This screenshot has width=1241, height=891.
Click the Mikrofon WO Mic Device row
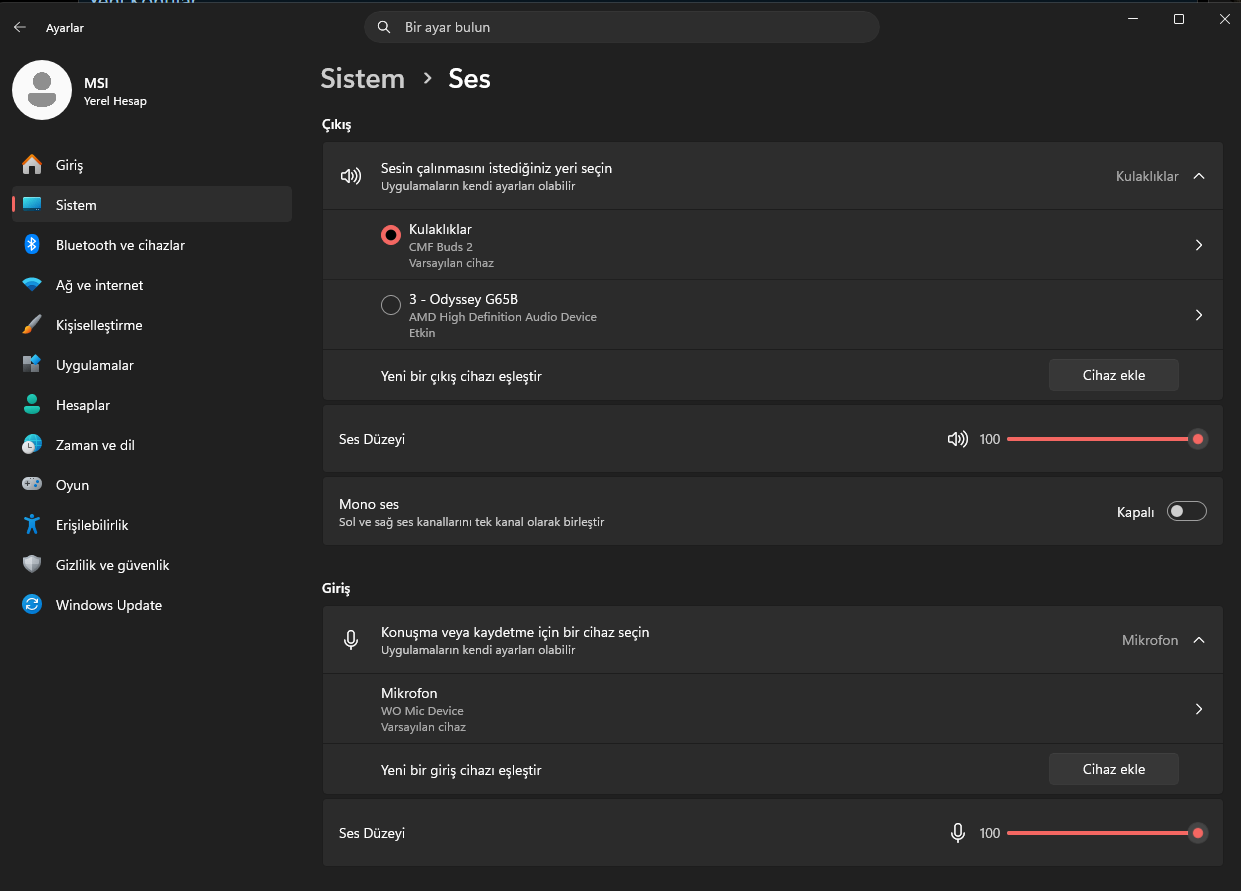(x=773, y=709)
